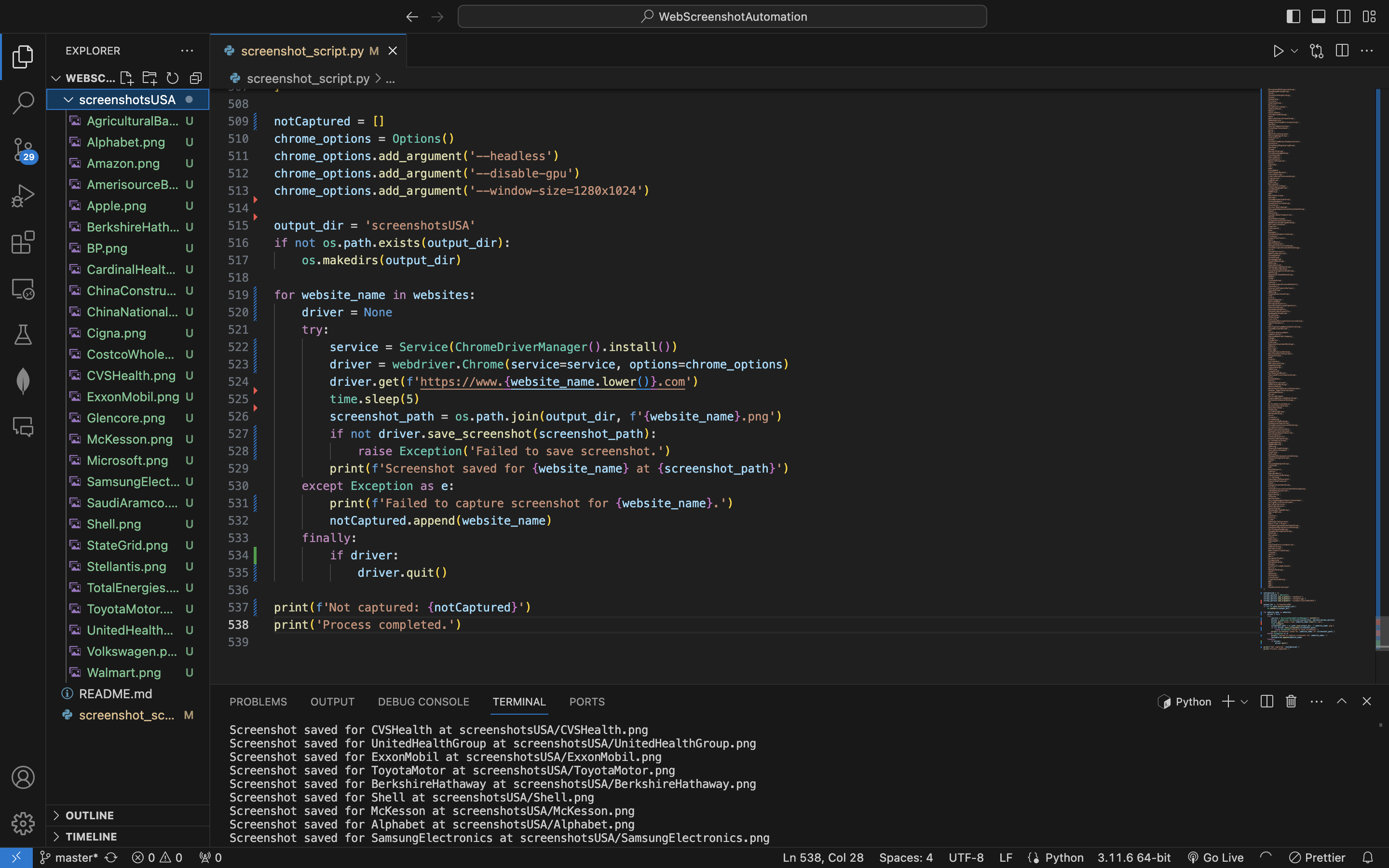Maximize the terminal panel size
Viewport: 1389px width, 868px height.
point(1341,701)
